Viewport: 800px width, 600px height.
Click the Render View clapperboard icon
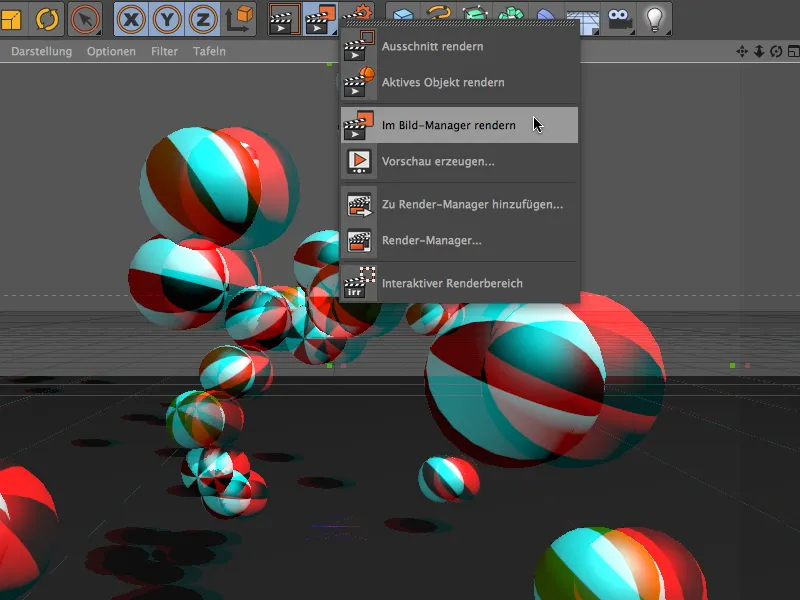[x=284, y=19]
